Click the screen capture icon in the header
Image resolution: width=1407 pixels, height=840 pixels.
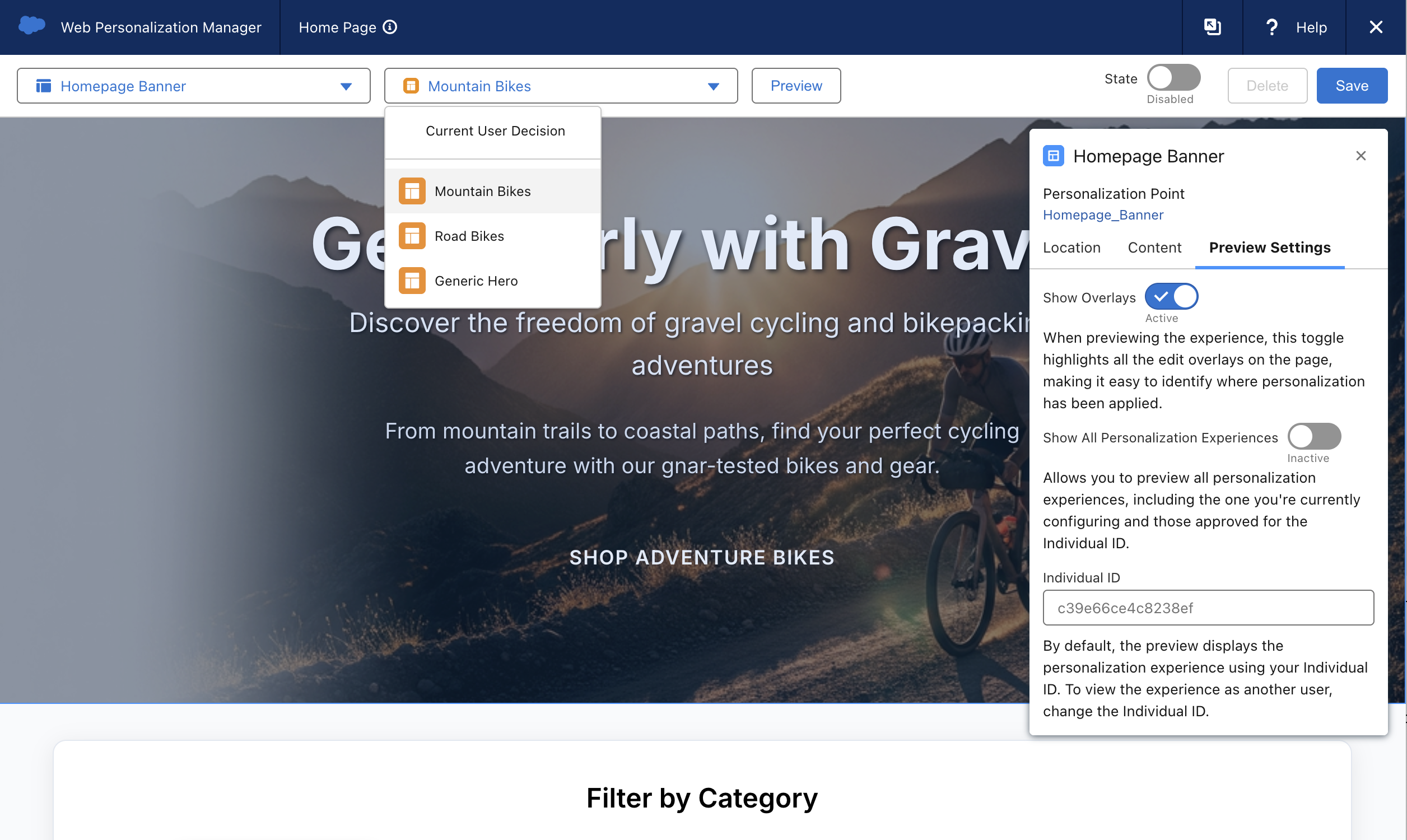(x=1212, y=27)
